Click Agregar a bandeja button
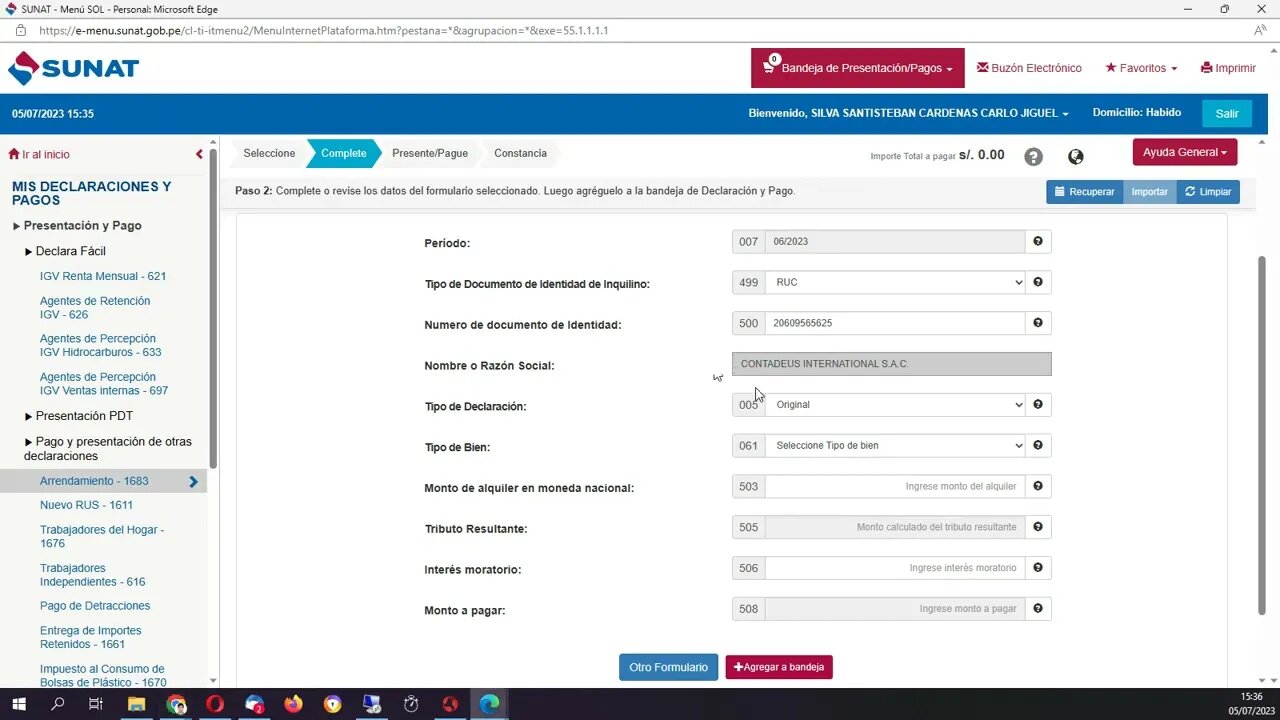The width and height of the screenshot is (1280, 720). (x=779, y=667)
